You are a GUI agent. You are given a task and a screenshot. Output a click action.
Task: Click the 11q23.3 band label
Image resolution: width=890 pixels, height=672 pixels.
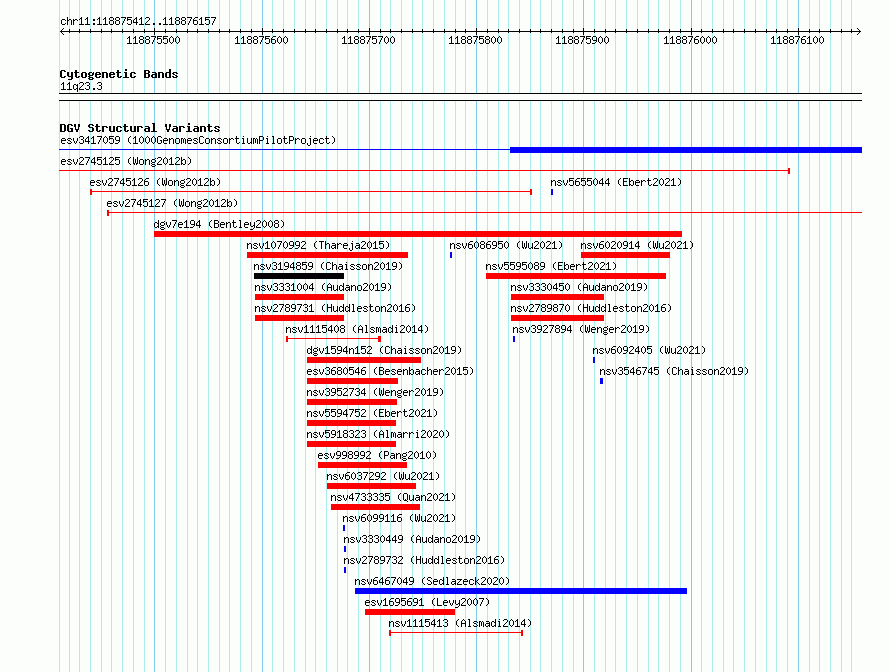pos(81,86)
